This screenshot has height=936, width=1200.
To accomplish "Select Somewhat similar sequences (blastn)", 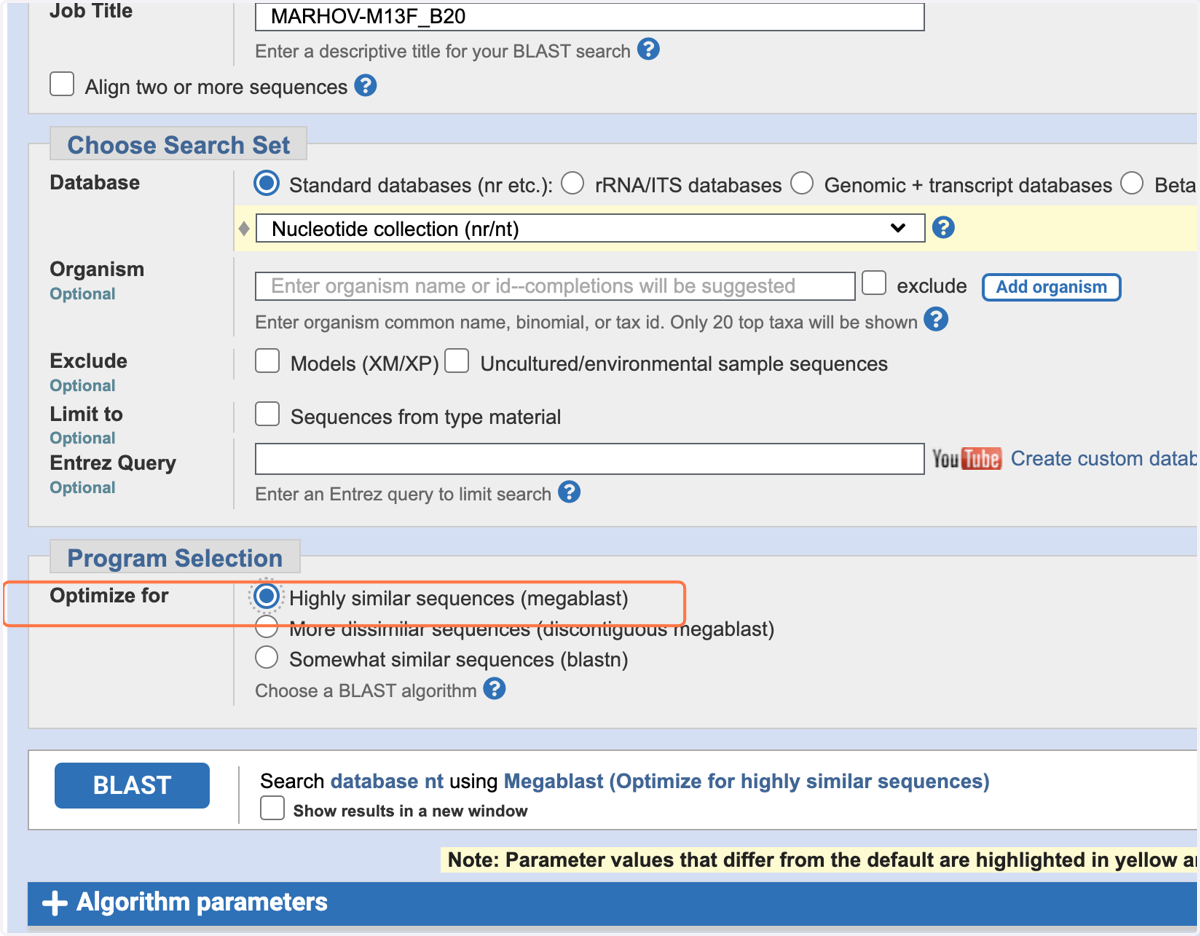I will [x=266, y=657].
